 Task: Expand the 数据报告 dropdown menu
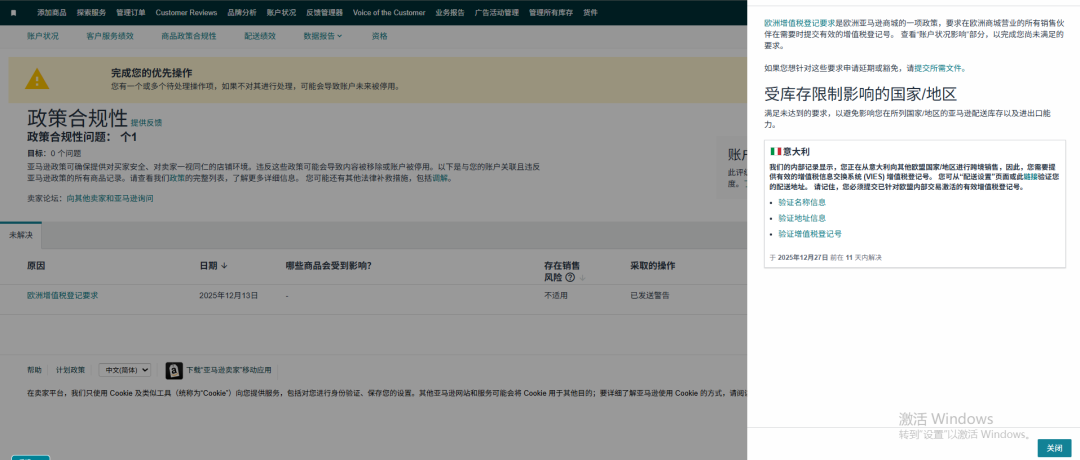(322, 36)
